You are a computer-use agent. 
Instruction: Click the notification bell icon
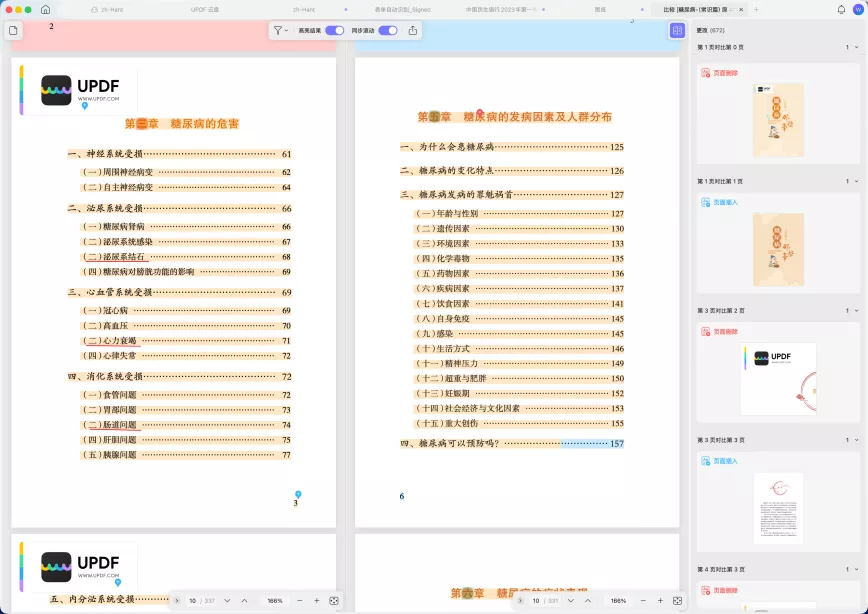click(x=841, y=8)
